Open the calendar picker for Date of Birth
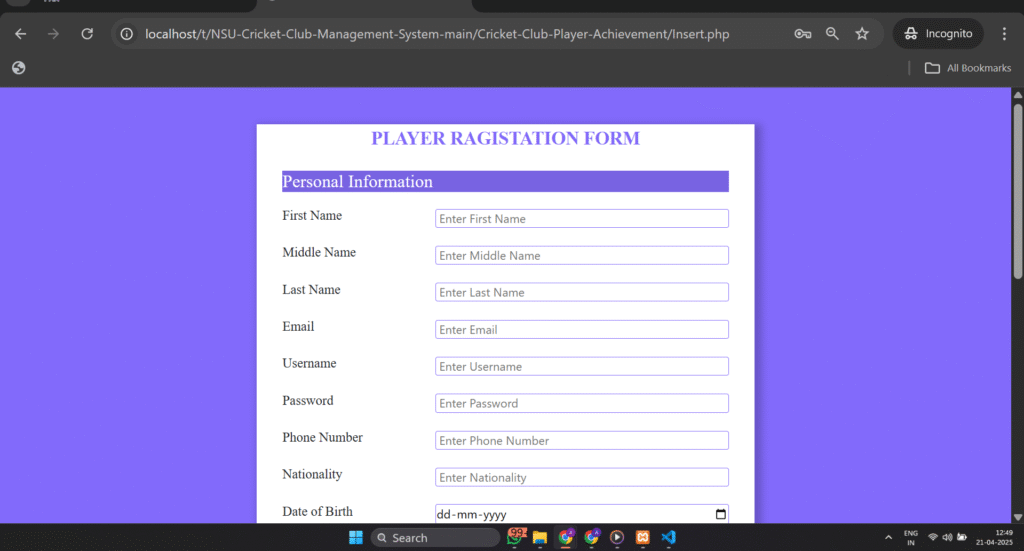The width and height of the screenshot is (1024, 551). (720, 514)
